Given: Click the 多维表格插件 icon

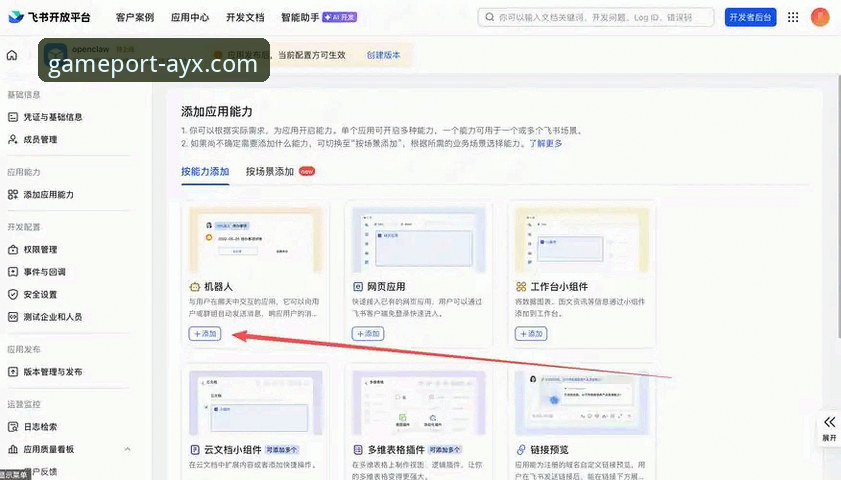Looking at the screenshot, I should (x=358, y=449).
